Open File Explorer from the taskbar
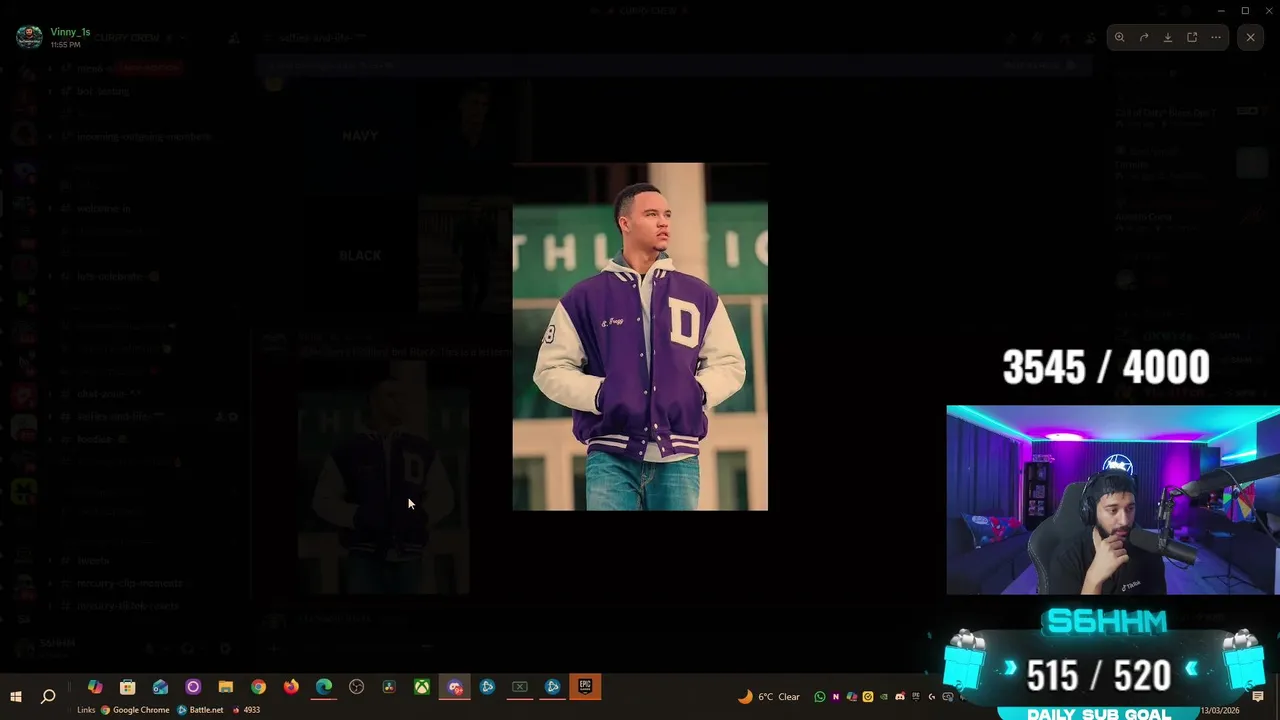Screen dimensions: 1280x720 click(x=226, y=687)
